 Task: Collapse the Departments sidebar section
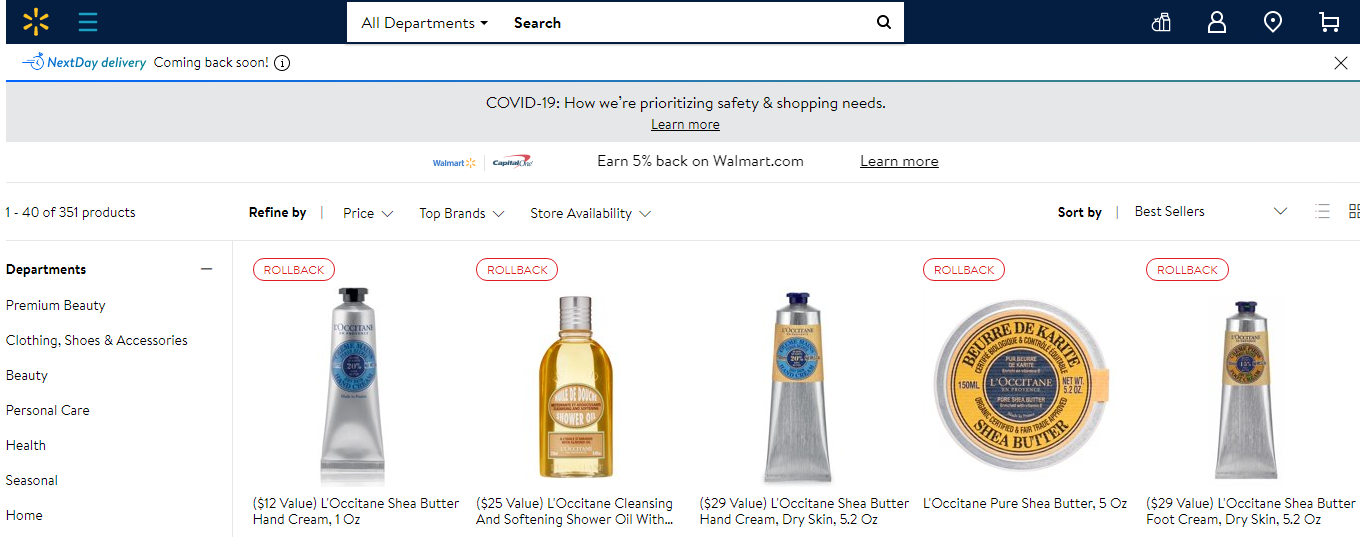tap(206, 269)
